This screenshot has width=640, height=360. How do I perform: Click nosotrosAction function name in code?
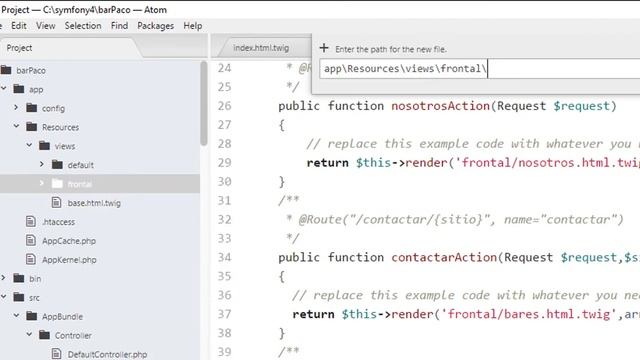pos(440,106)
